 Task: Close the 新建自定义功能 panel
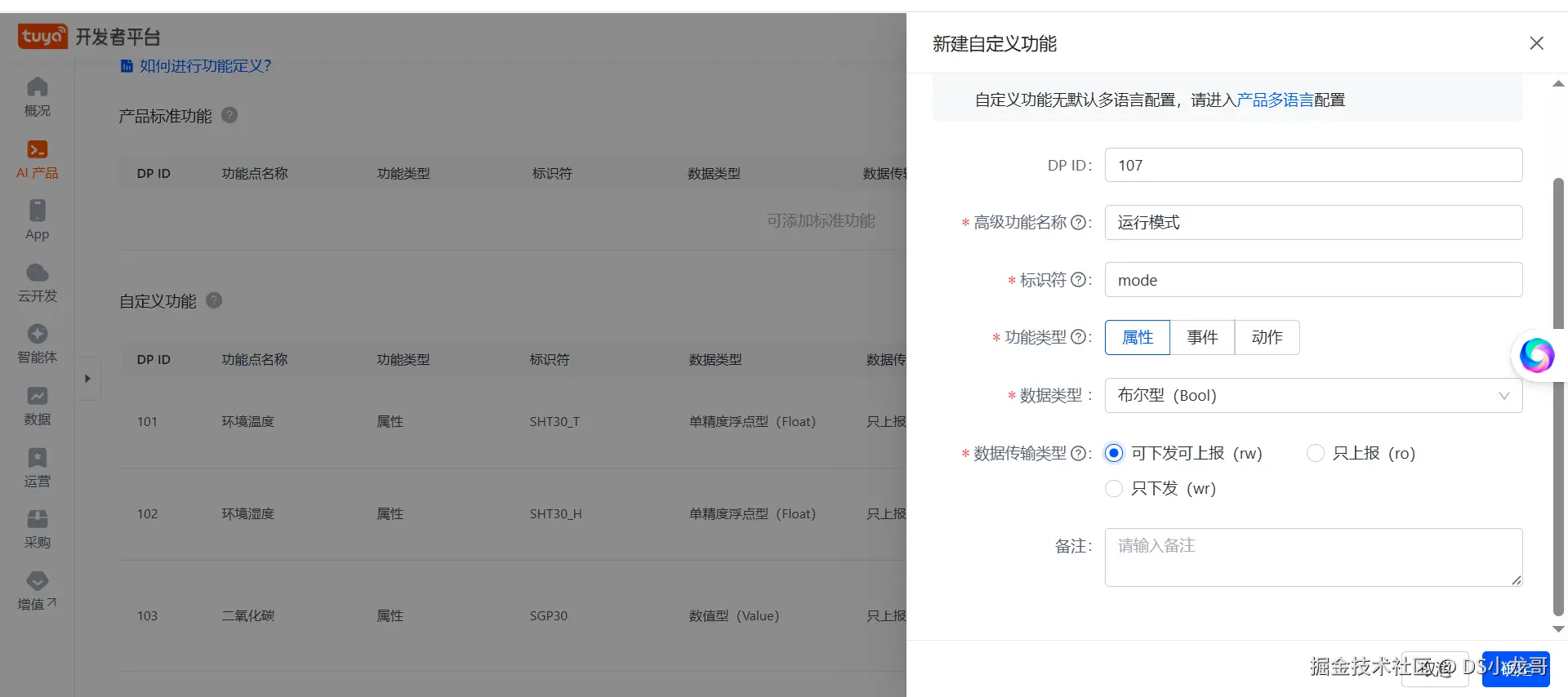pos(1536,43)
